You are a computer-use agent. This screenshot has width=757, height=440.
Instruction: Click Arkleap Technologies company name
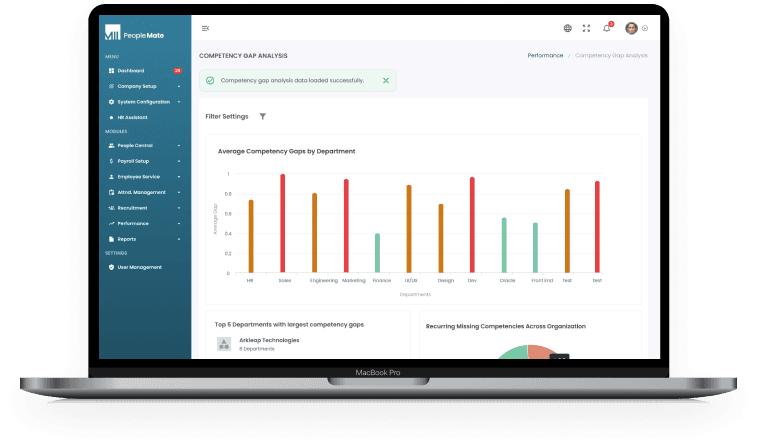269,341
